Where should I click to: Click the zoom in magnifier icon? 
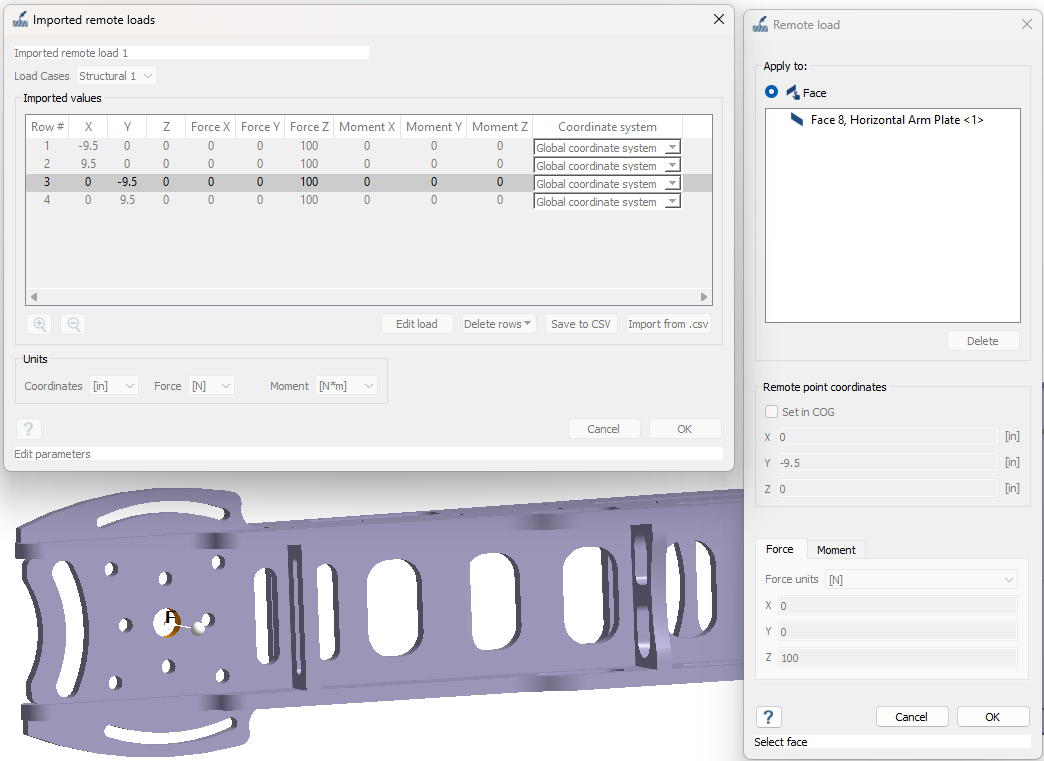[40, 324]
